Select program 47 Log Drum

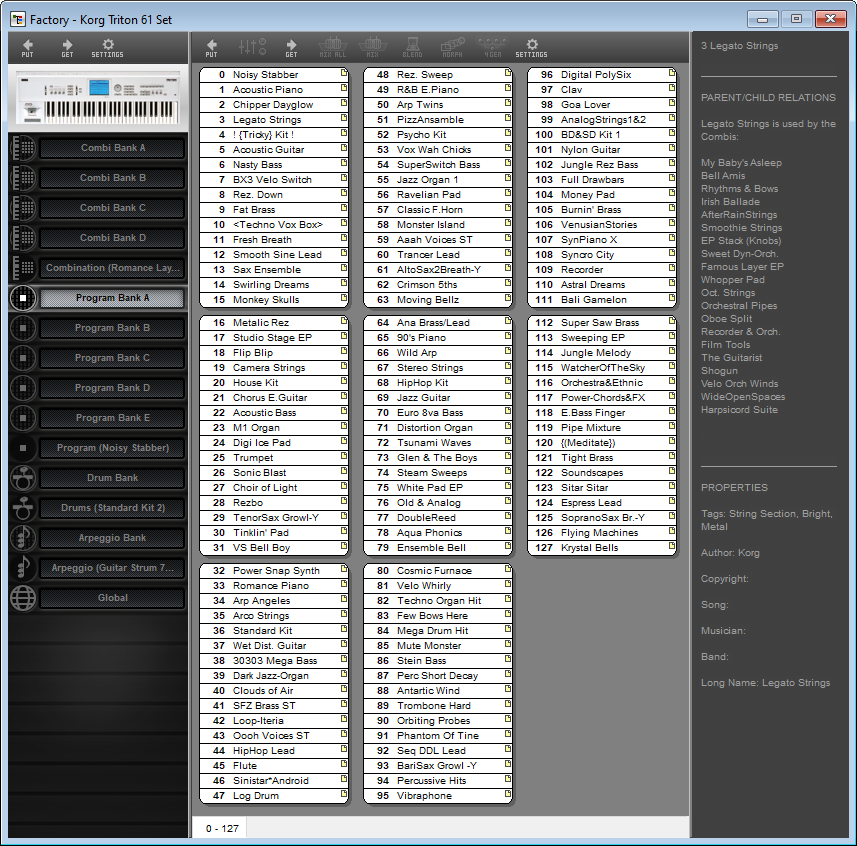274,796
